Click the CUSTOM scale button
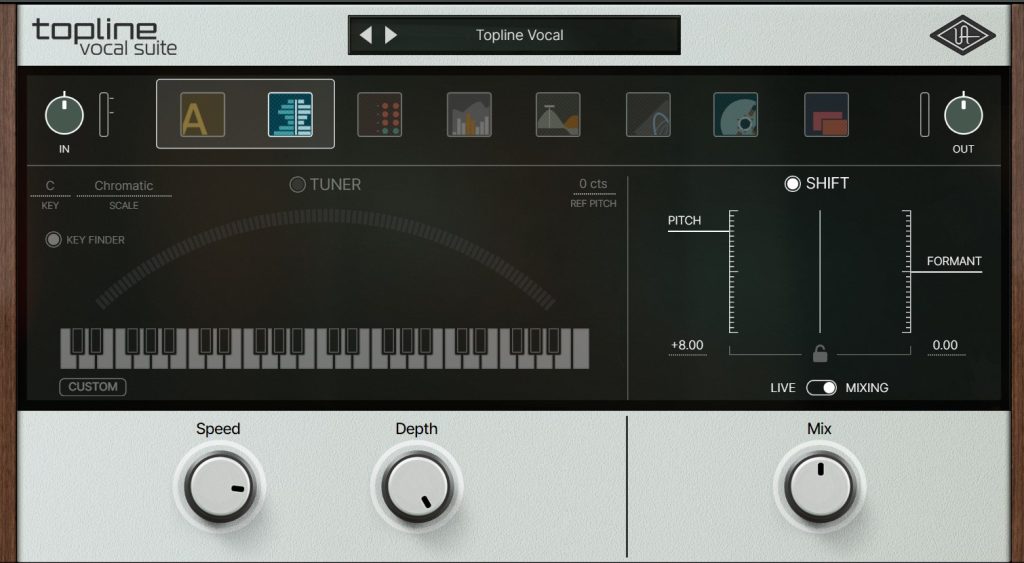This screenshot has height=563, width=1024. click(93, 387)
